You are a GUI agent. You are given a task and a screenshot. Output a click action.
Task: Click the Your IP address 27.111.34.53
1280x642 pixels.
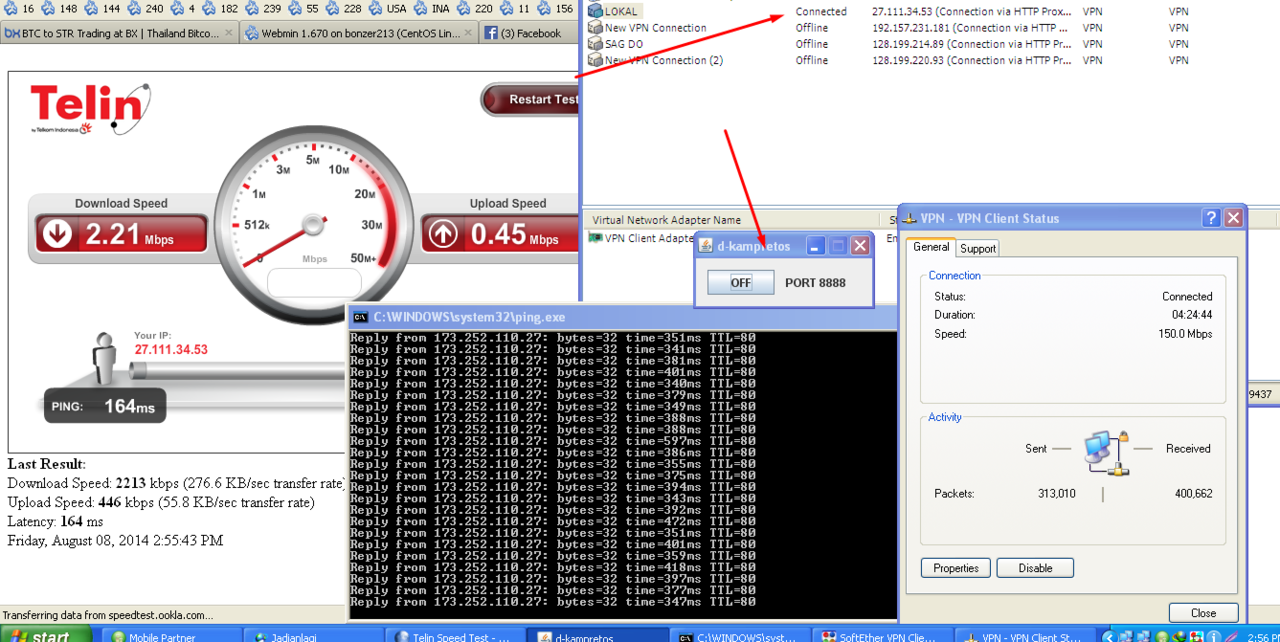(x=171, y=350)
